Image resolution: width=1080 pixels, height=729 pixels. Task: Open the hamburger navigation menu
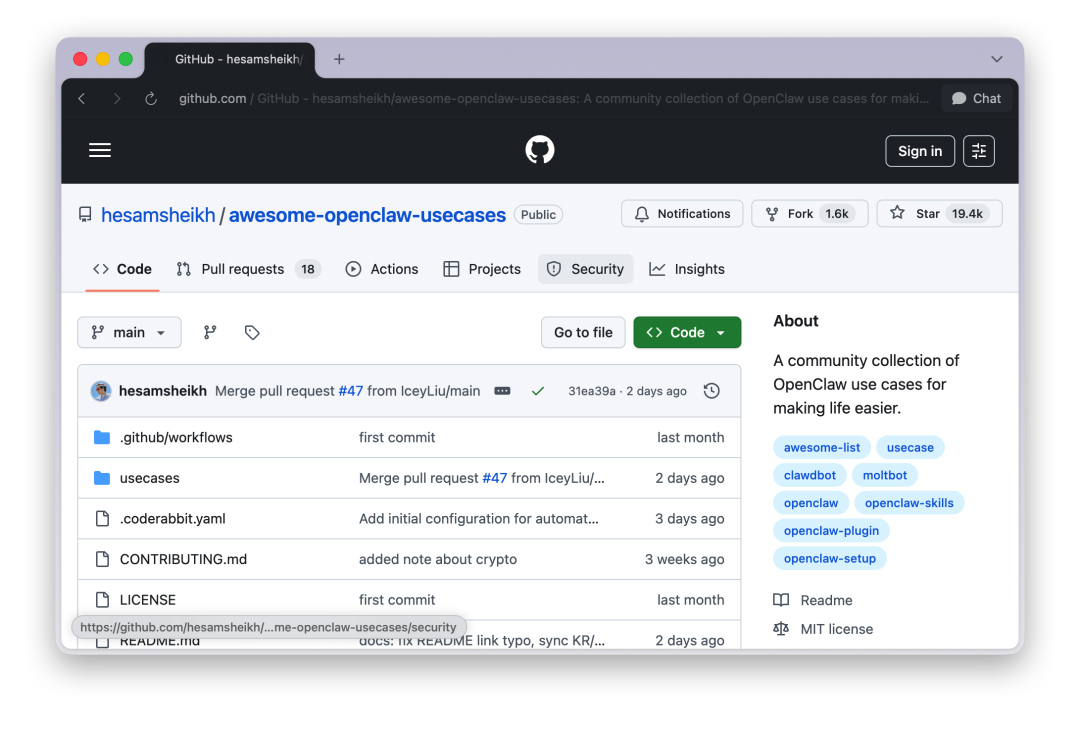100,150
